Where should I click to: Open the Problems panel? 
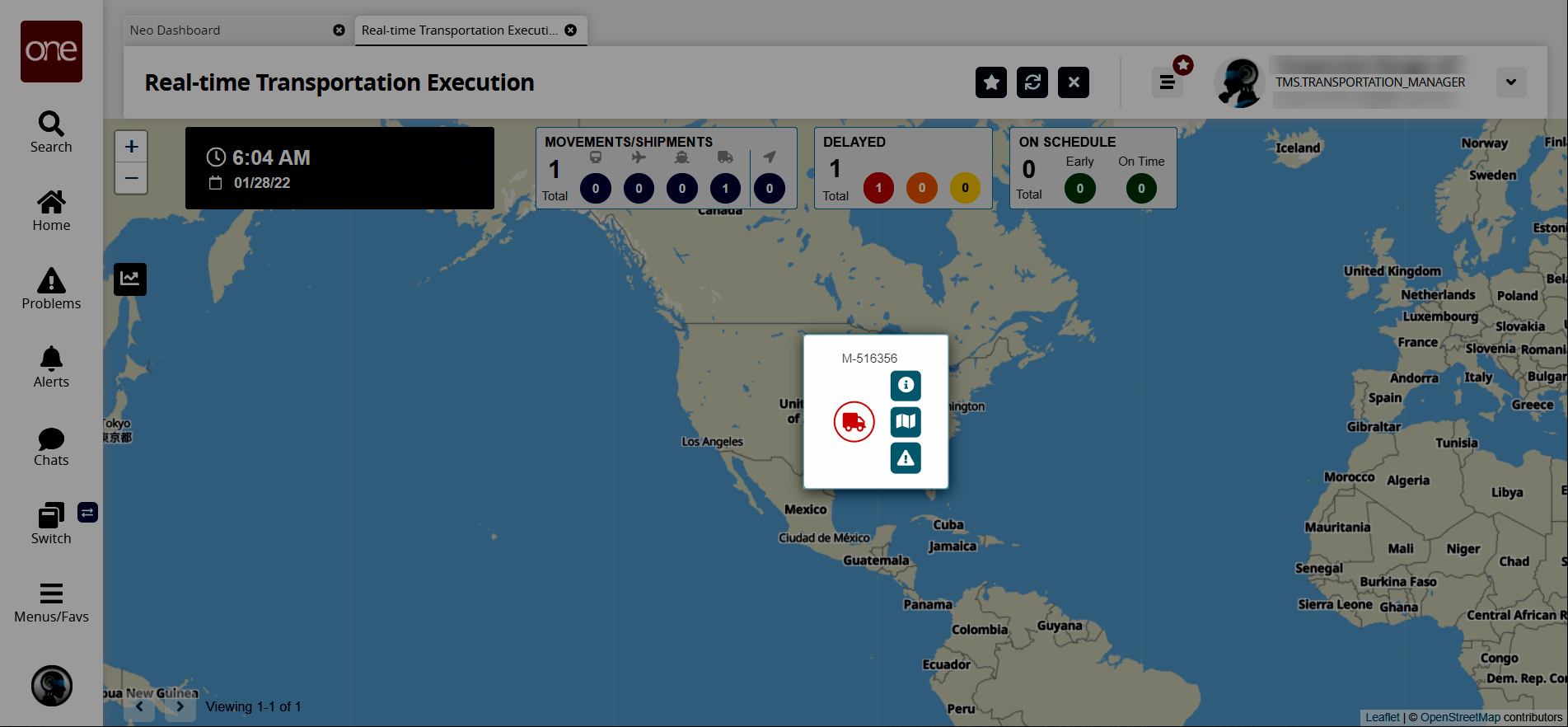[51, 288]
